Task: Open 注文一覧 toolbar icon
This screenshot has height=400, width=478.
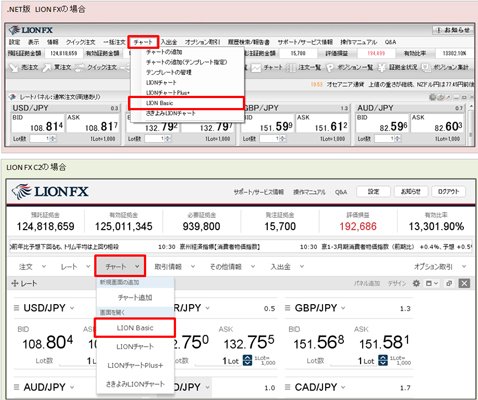Action: [304, 68]
